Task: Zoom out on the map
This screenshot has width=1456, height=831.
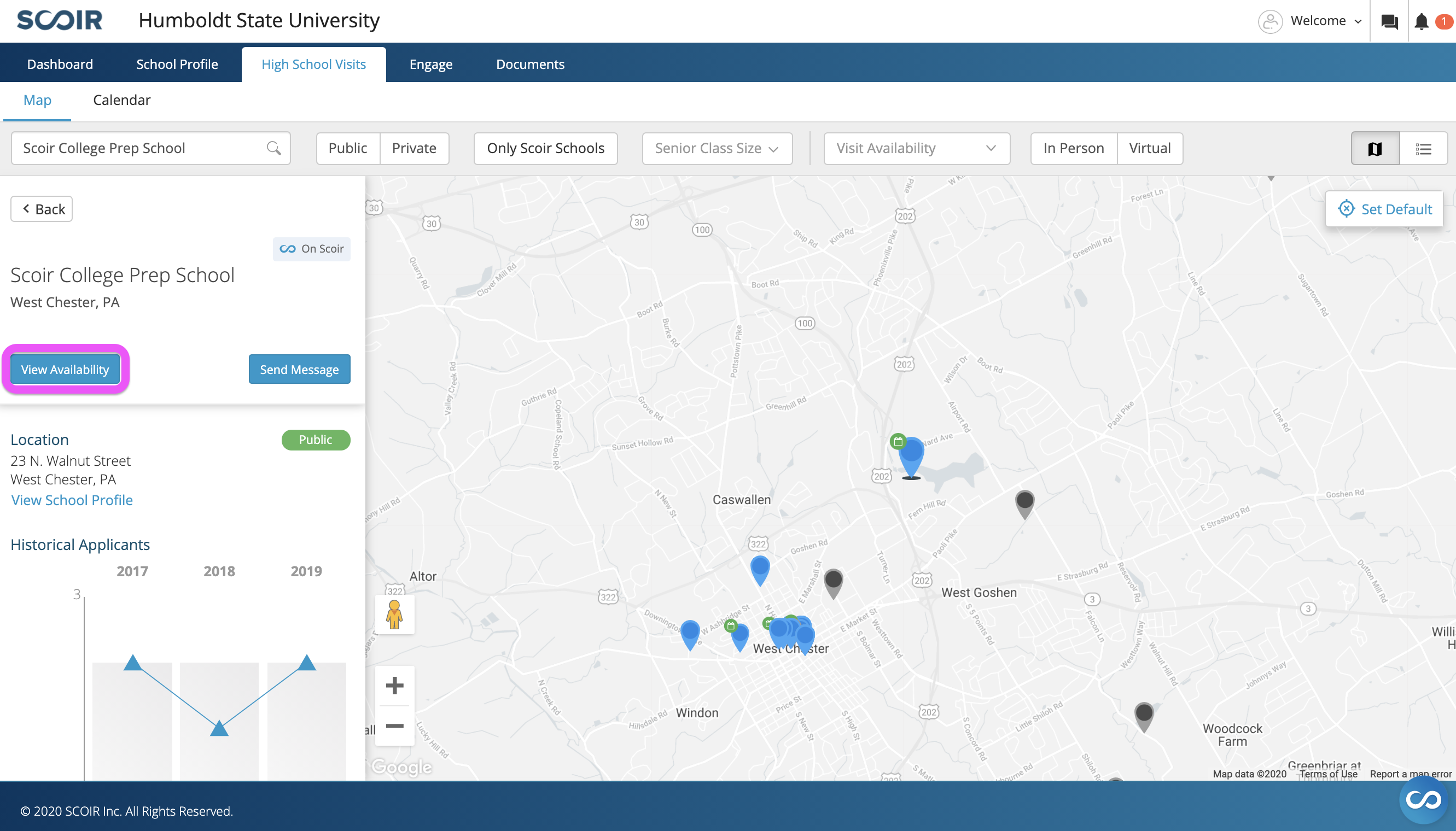Action: point(394,726)
